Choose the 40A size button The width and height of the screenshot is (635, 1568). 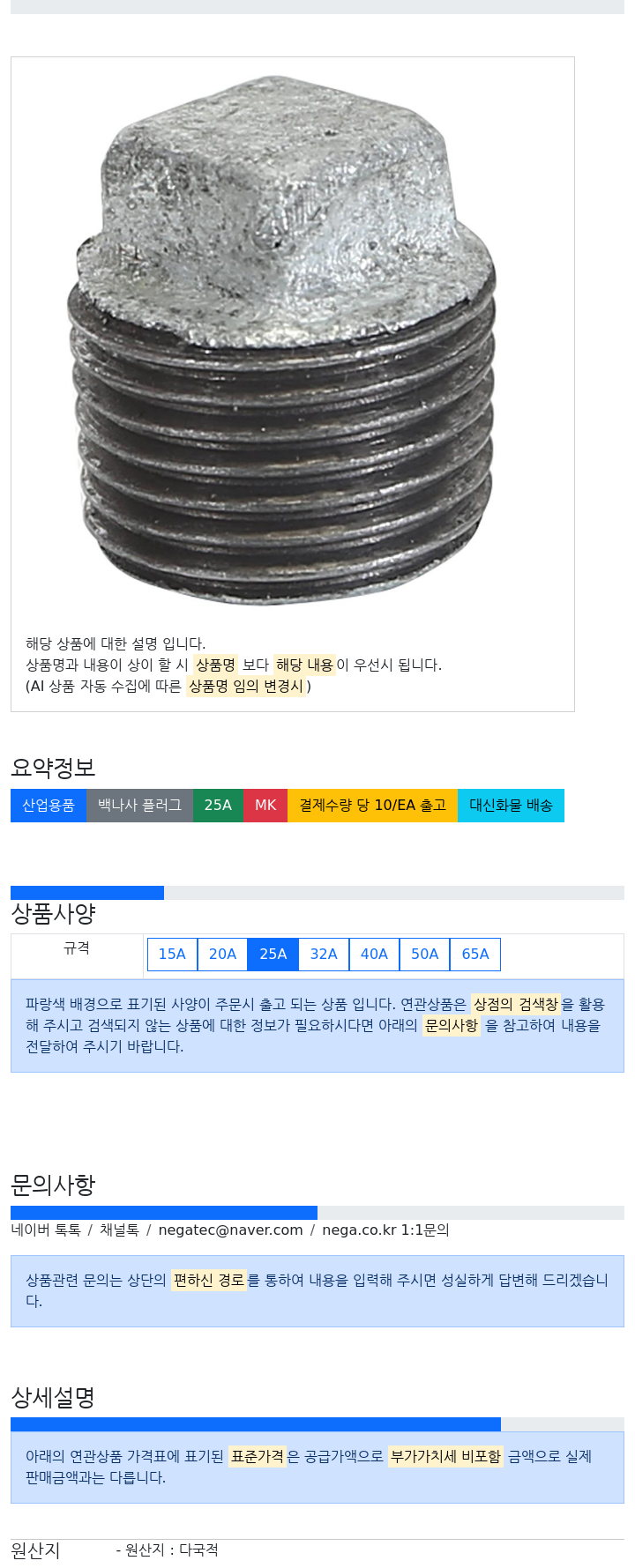coord(374,955)
